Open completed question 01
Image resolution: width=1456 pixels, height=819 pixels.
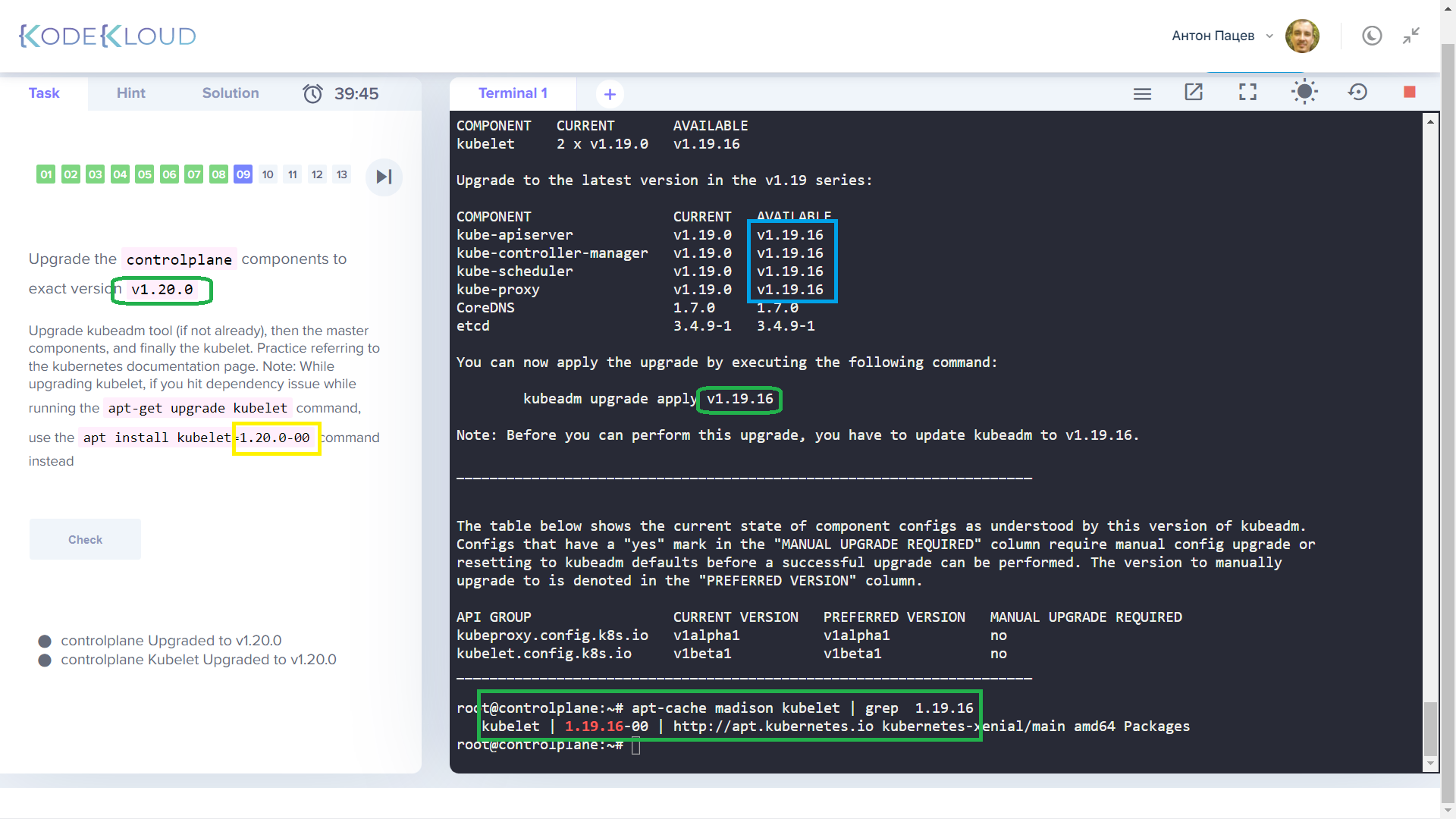[x=46, y=174]
